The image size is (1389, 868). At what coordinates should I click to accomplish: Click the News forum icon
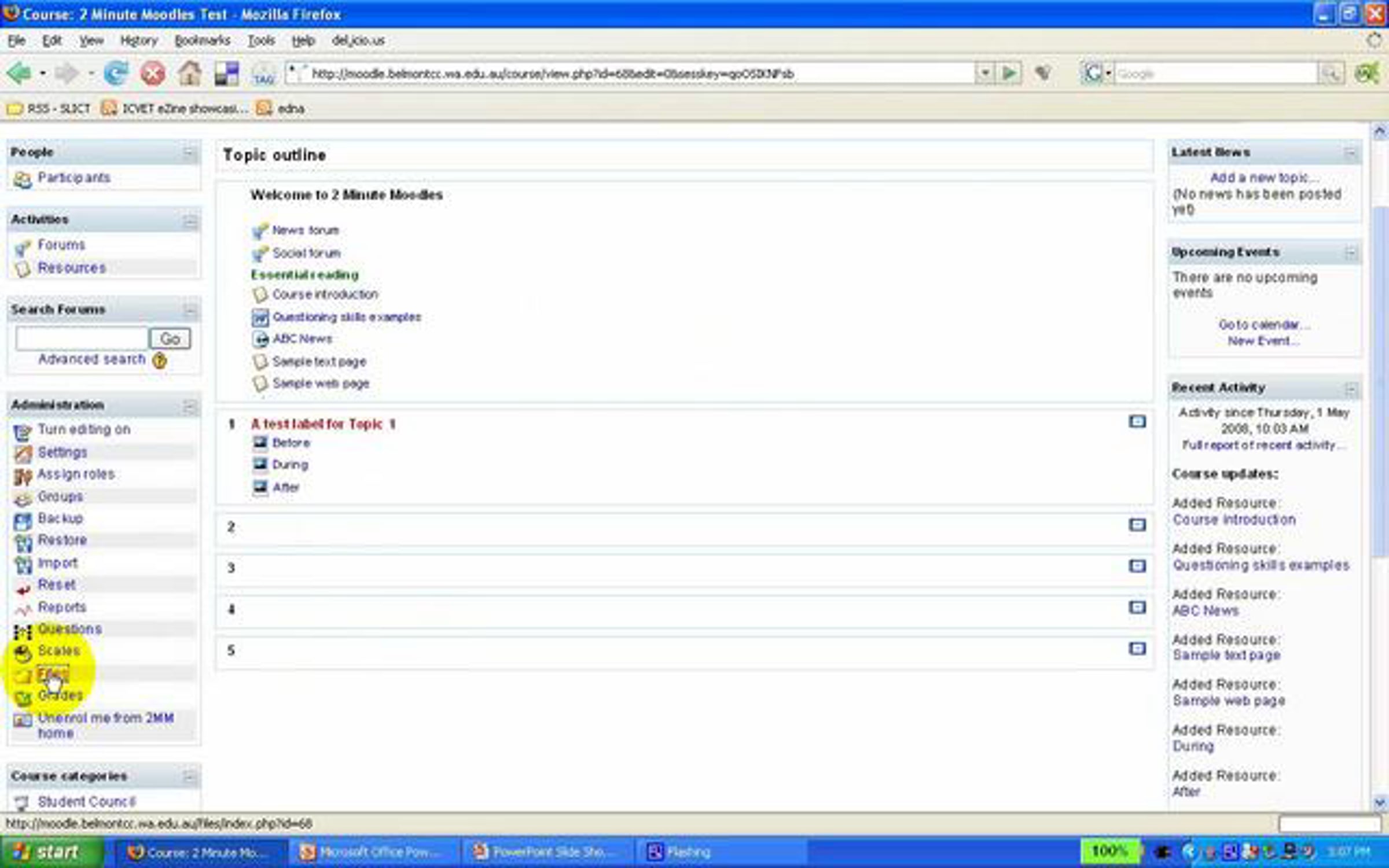point(260,231)
